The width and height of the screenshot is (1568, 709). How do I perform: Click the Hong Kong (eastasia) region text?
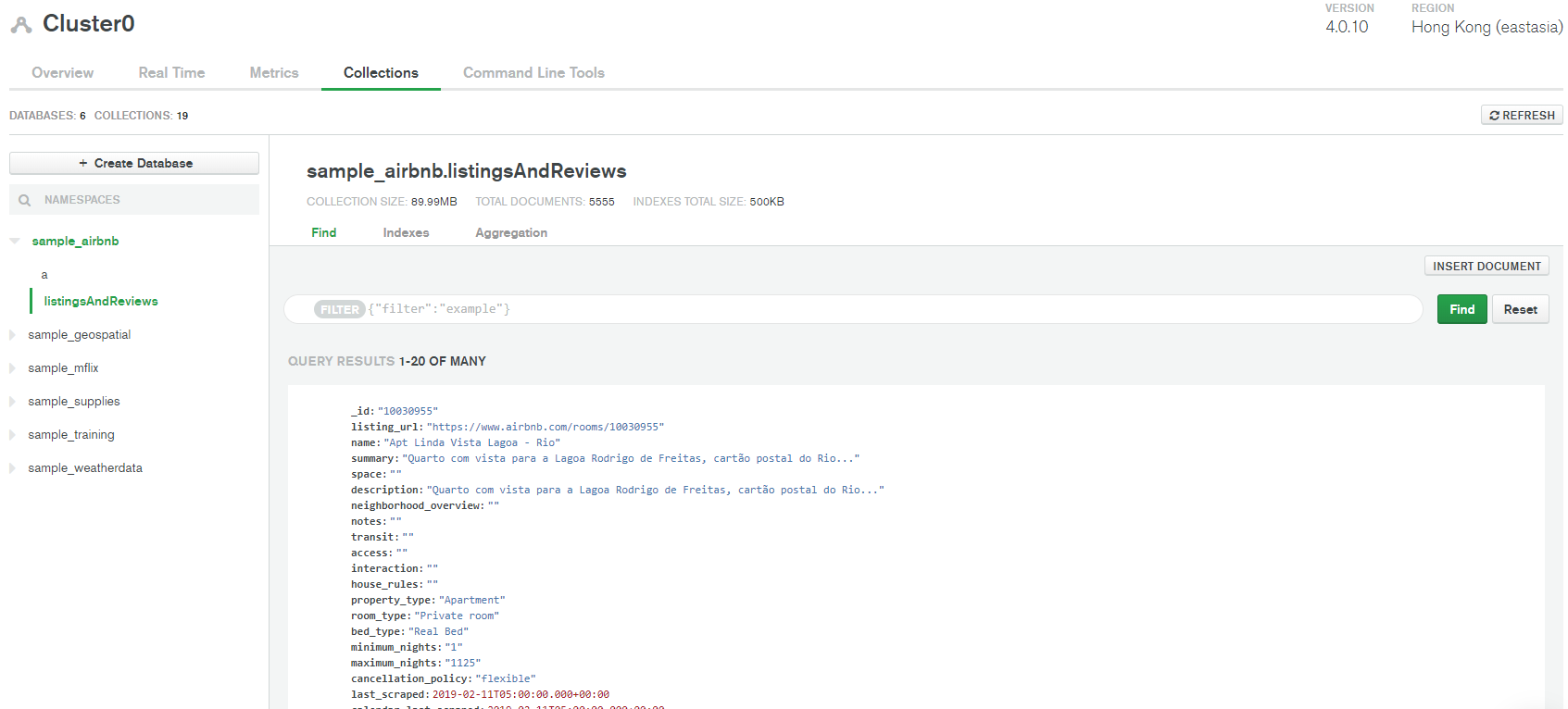coord(1487,27)
